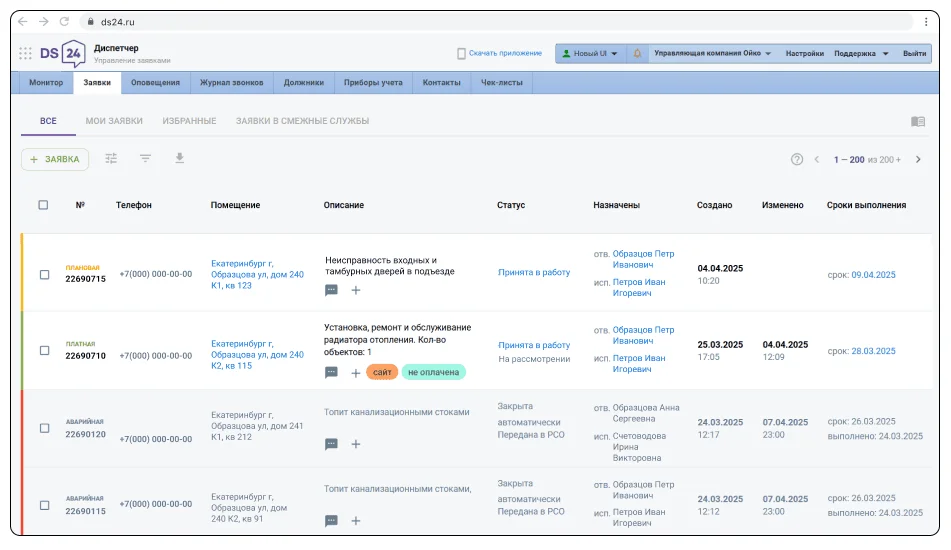This screenshot has height=550, width=951.
Task: Click browser forward arrow
Action: pyautogui.click(x=44, y=22)
